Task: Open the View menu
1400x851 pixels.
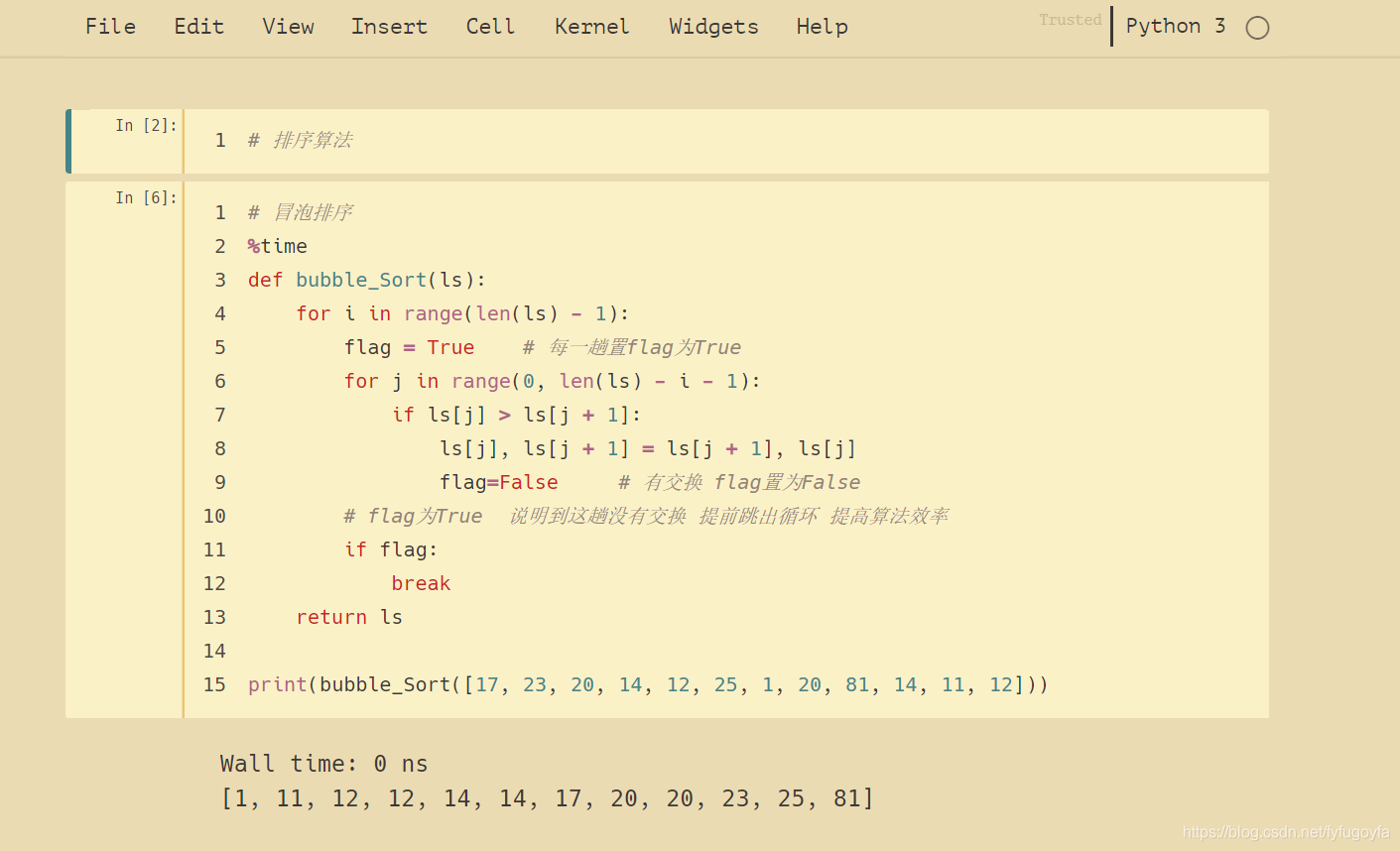Action: [x=288, y=27]
